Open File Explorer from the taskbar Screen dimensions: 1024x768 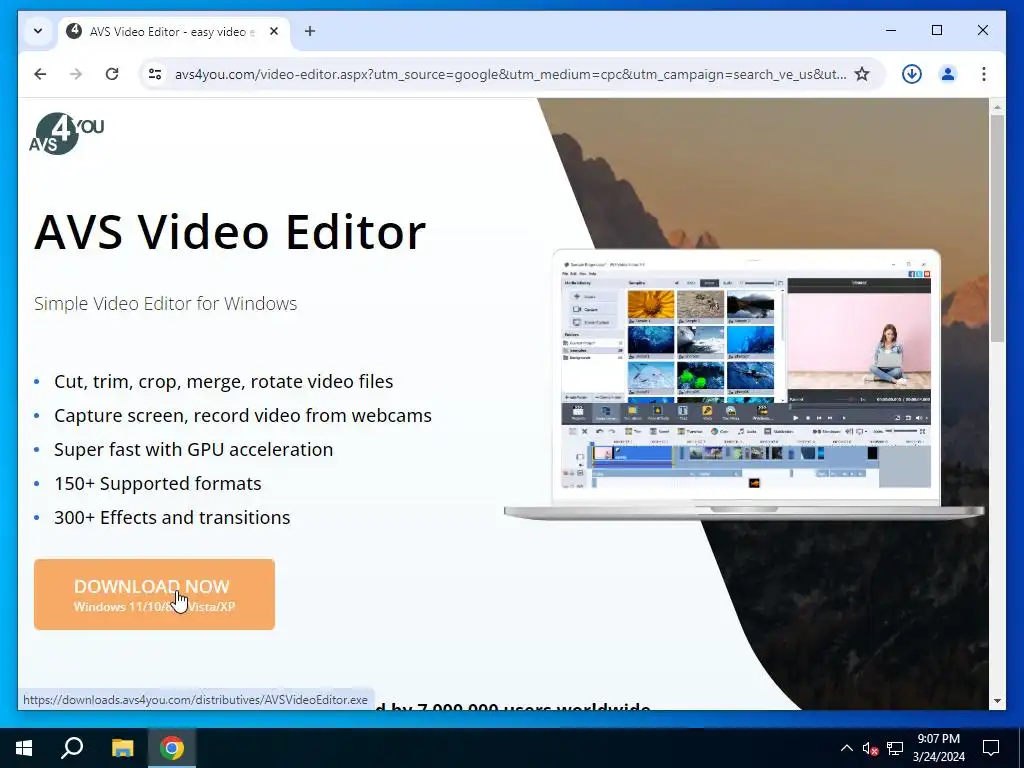[x=122, y=748]
